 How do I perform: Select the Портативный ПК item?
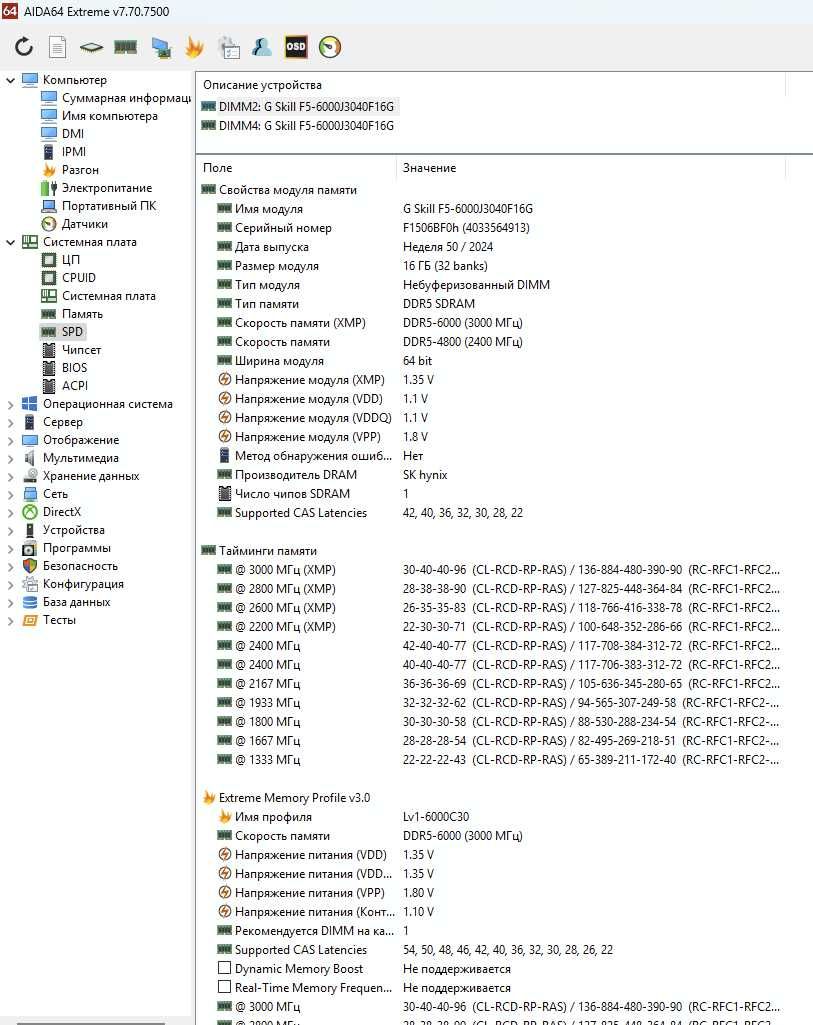99,206
